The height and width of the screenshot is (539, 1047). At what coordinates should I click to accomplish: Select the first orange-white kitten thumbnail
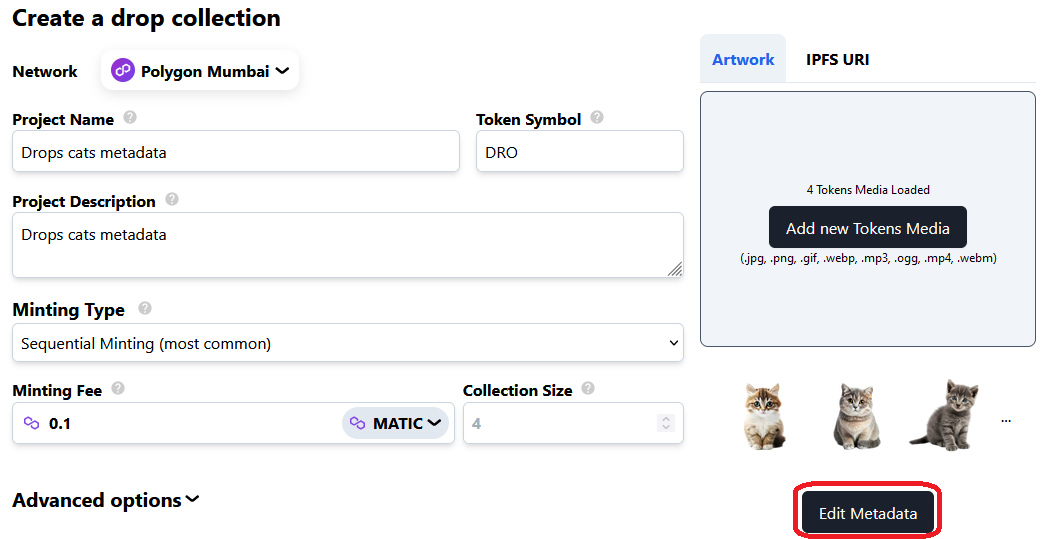[765, 414]
